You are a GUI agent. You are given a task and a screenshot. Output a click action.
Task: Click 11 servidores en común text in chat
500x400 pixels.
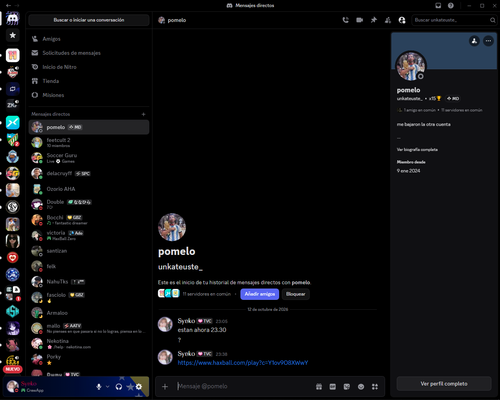click(x=207, y=294)
